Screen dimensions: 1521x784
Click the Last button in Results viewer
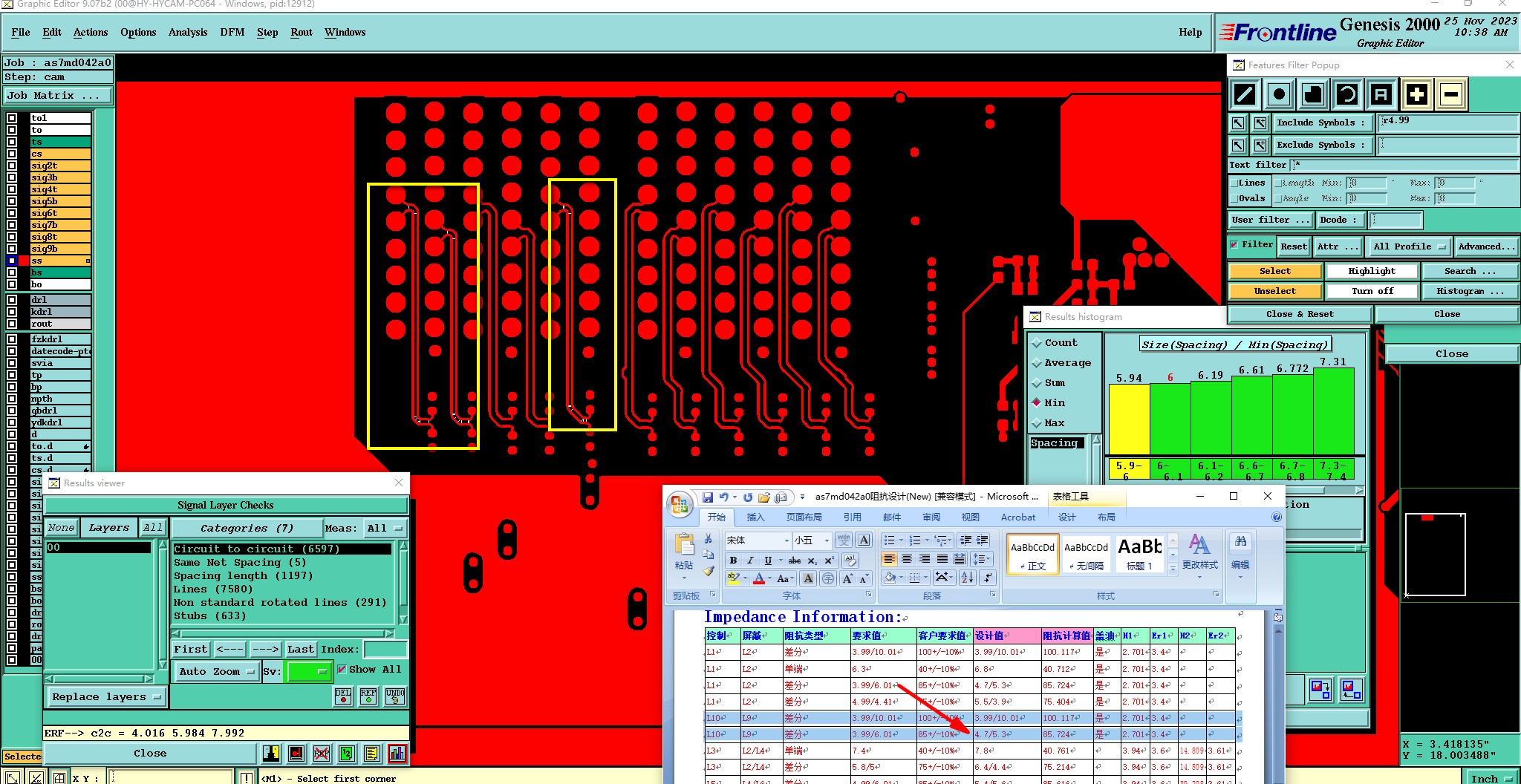301,649
